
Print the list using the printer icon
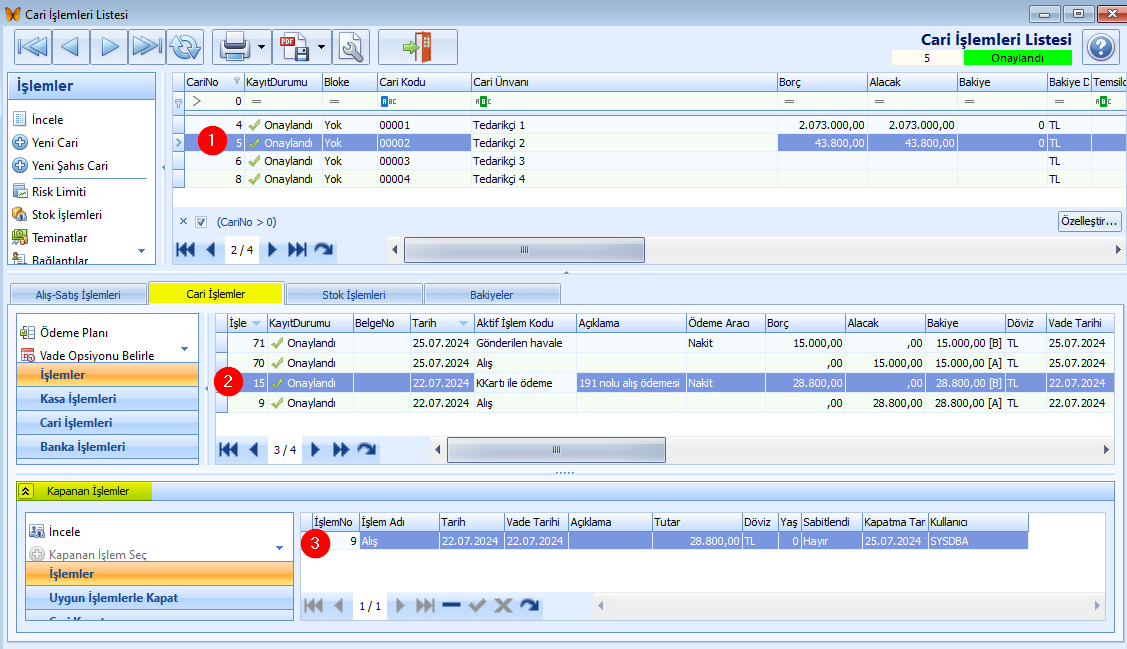tap(234, 47)
